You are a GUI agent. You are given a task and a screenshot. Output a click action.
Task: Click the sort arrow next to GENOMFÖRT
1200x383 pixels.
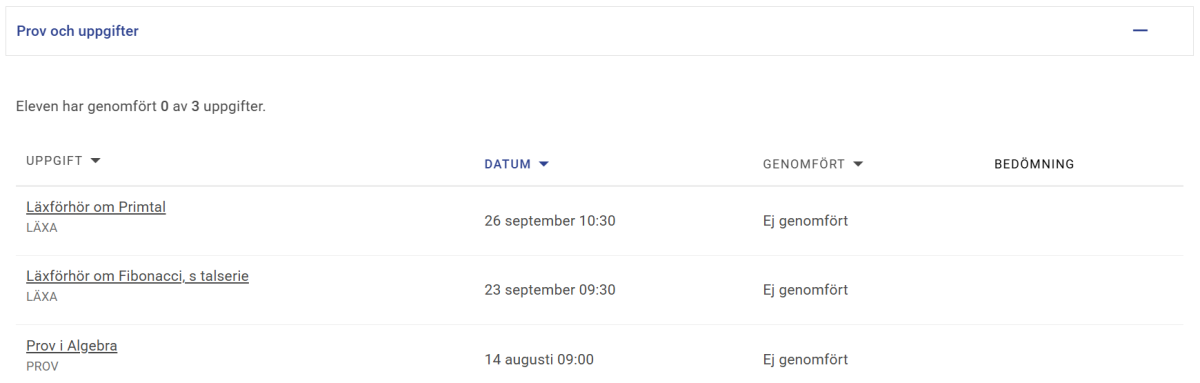point(858,164)
